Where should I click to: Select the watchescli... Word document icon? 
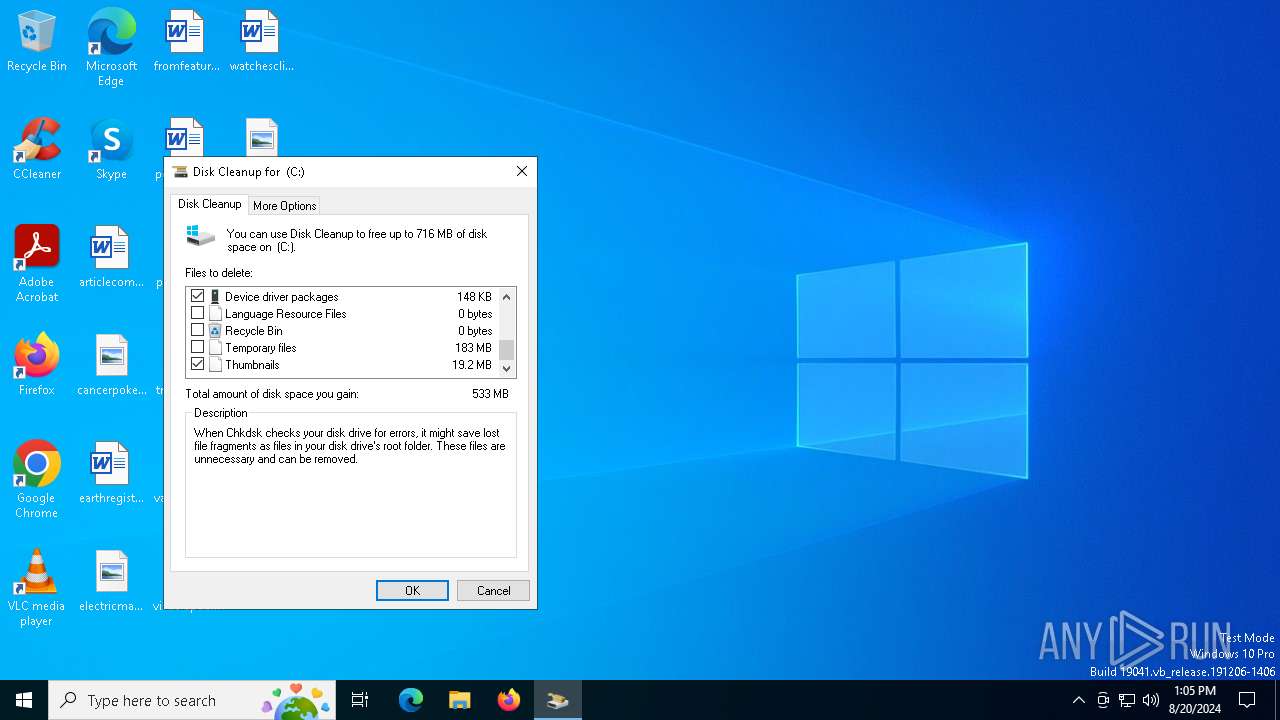click(x=261, y=42)
